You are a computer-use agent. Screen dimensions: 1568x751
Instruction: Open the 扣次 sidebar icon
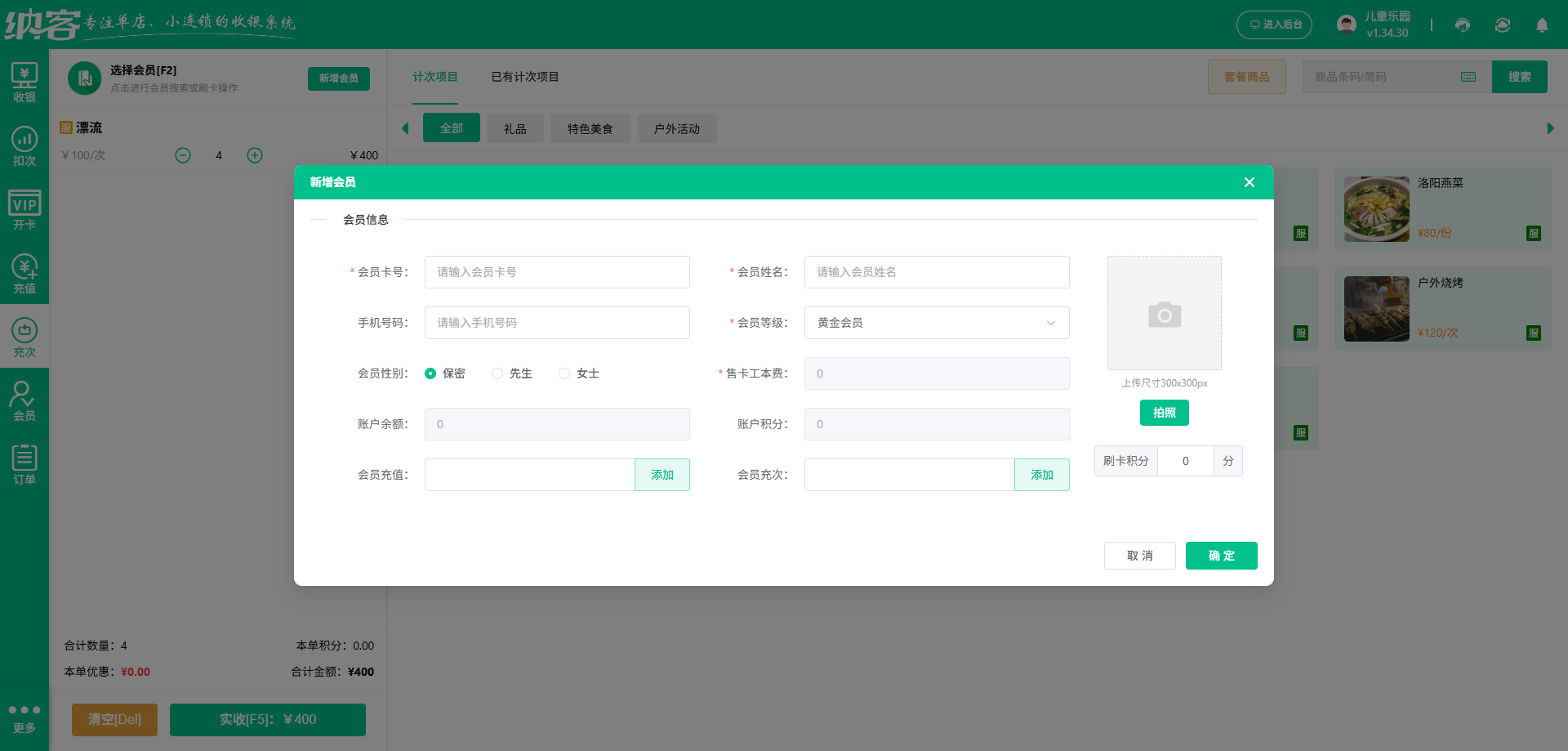24,146
